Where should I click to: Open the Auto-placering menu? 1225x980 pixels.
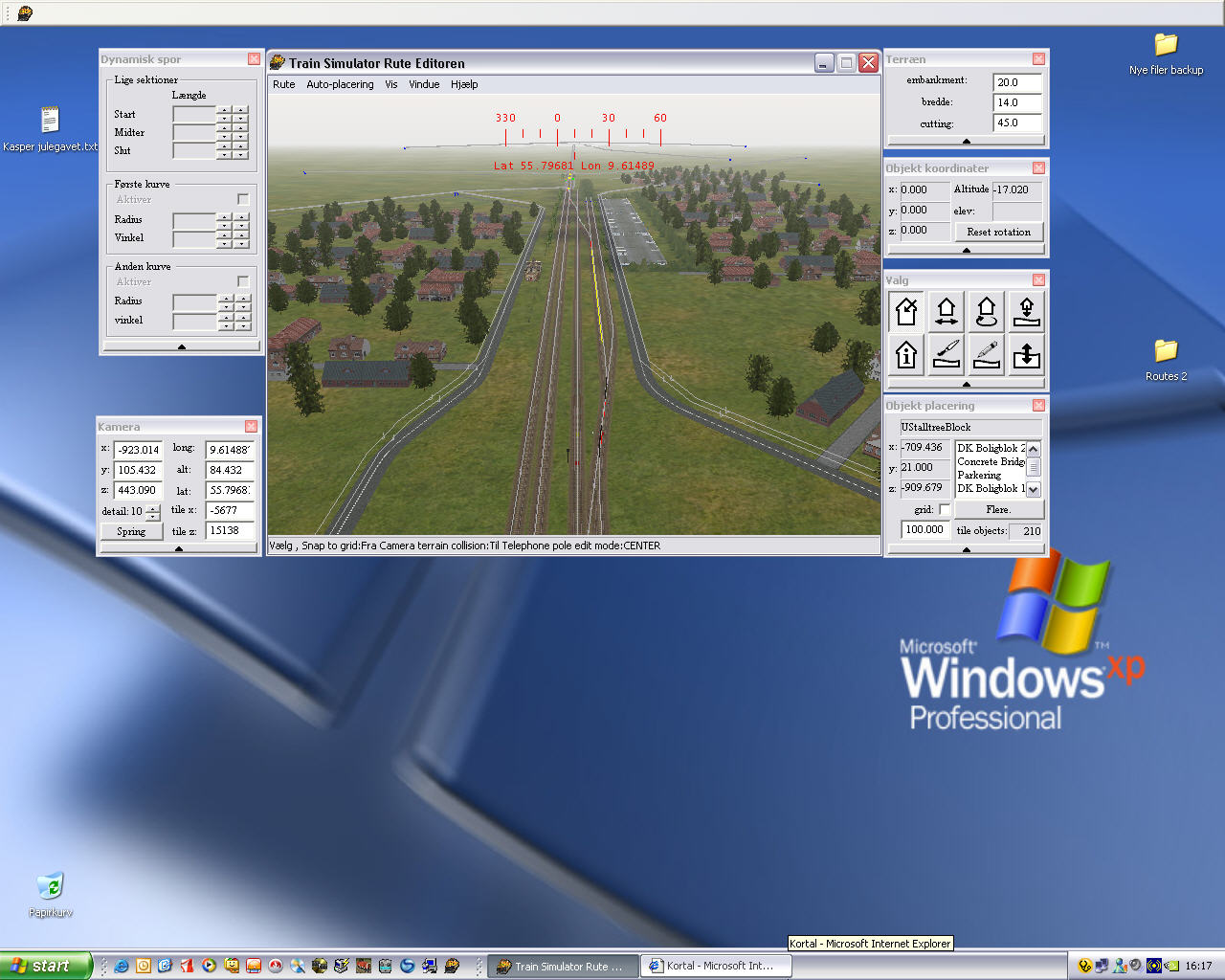pos(340,84)
